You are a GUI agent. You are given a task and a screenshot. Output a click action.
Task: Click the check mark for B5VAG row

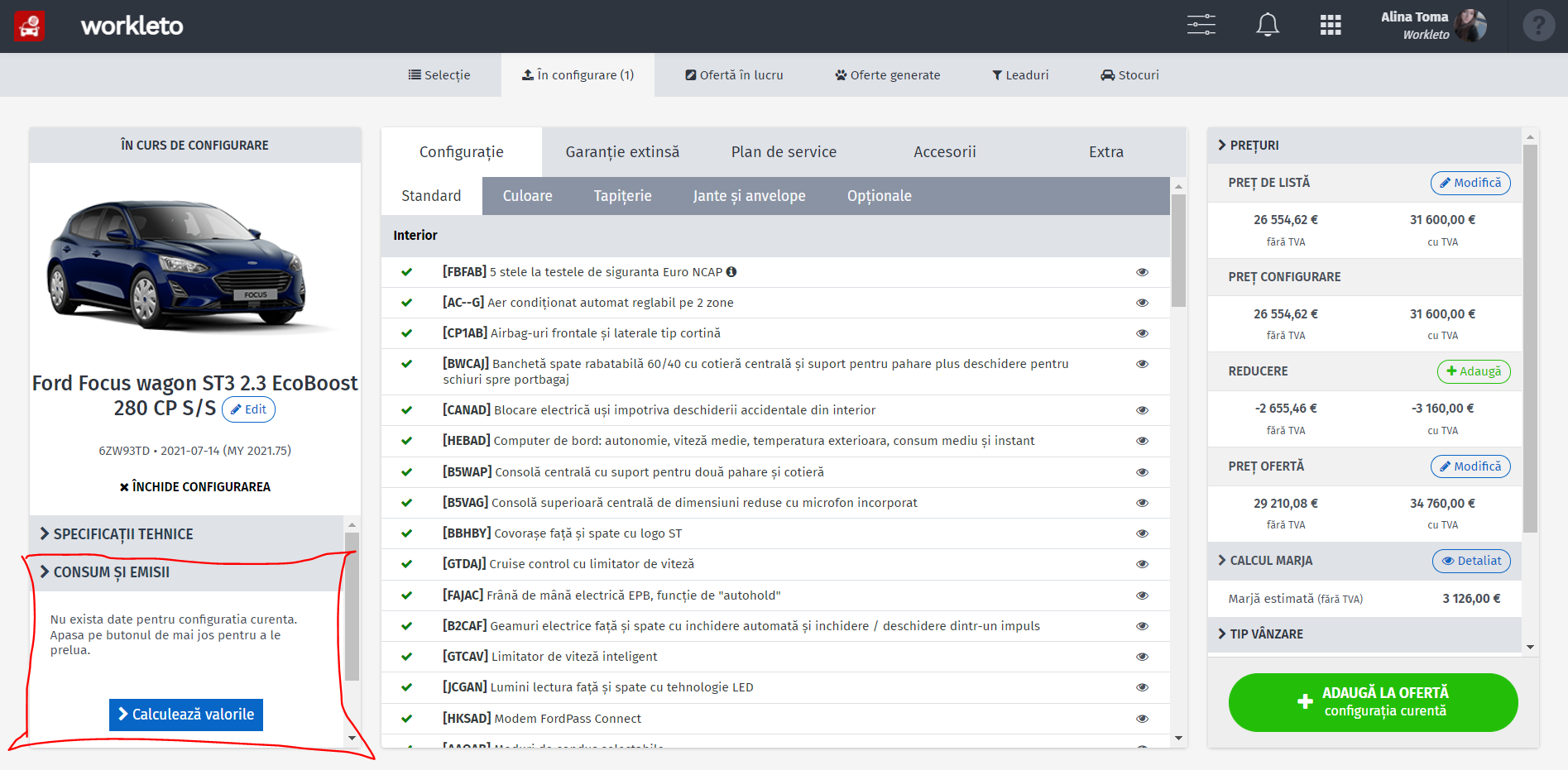point(406,502)
